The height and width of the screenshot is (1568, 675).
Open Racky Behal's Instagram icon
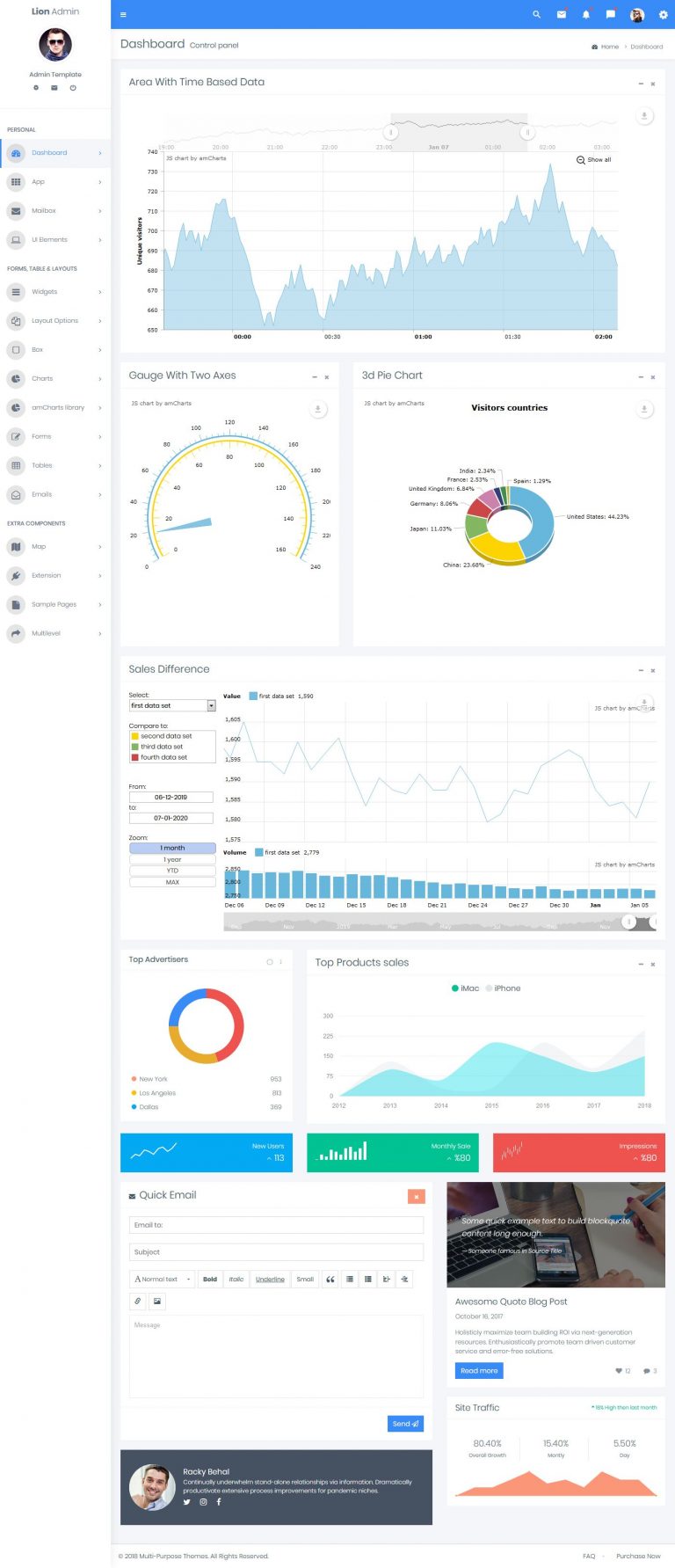pyautogui.click(x=203, y=1502)
